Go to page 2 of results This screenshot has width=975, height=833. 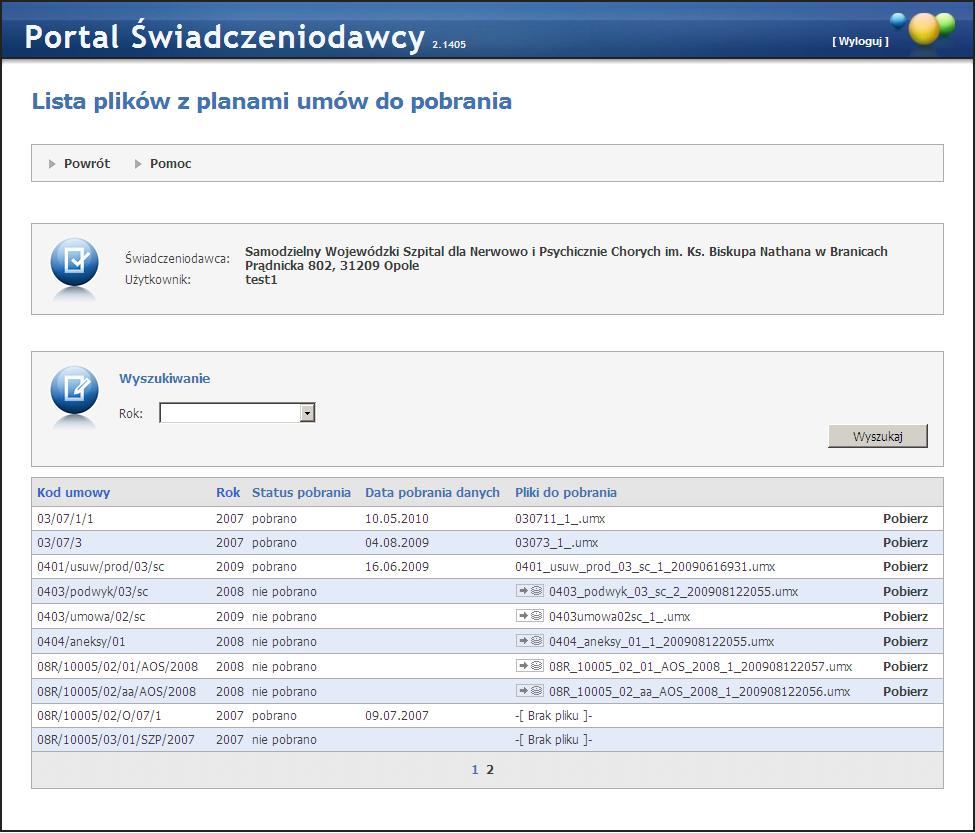click(x=490, y=770)
